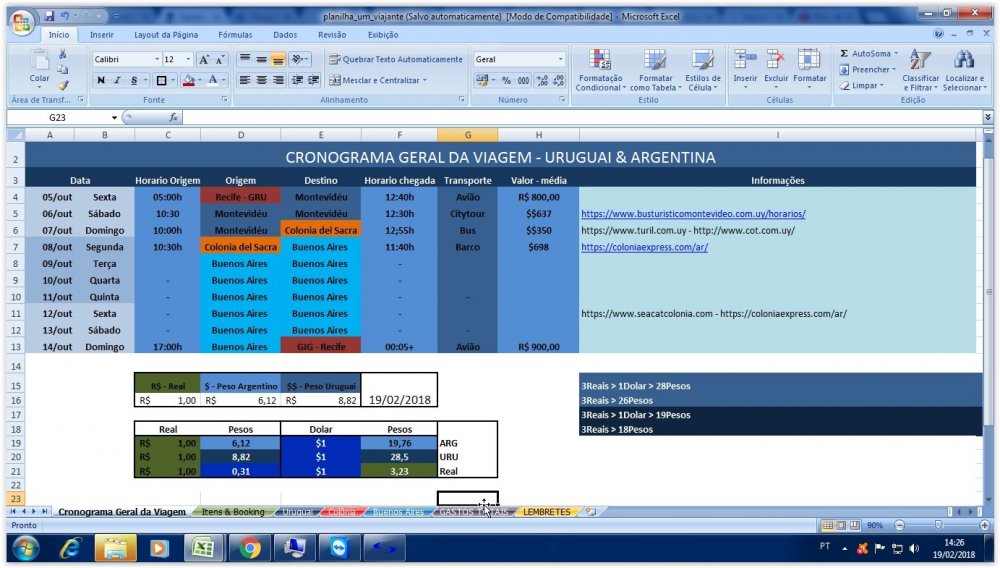Click the Name Box showing G23
The width and height of the screenshot is (1000, 568).
tap(62, 117)
